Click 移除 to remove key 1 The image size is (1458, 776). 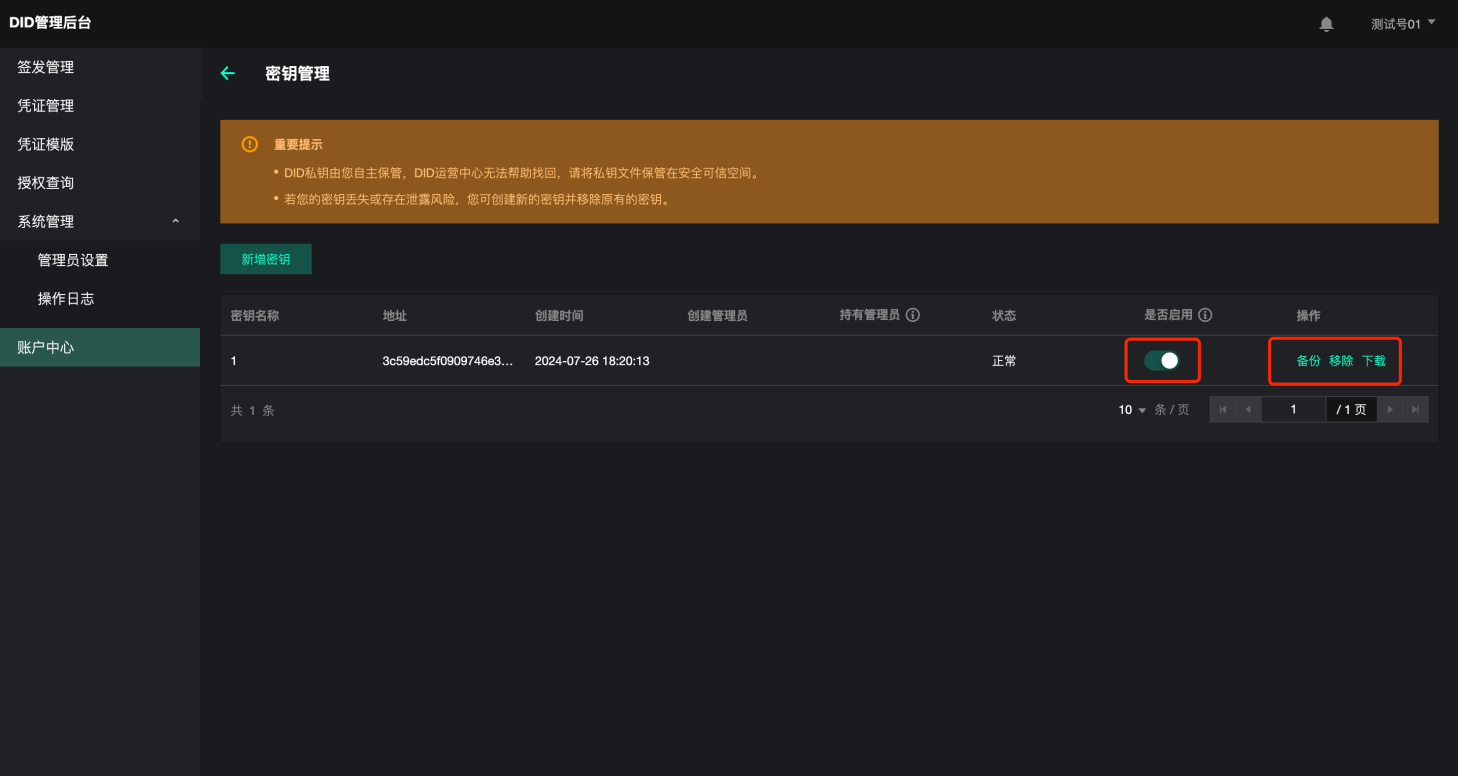pyautogui.click(x=1341, y=361)
